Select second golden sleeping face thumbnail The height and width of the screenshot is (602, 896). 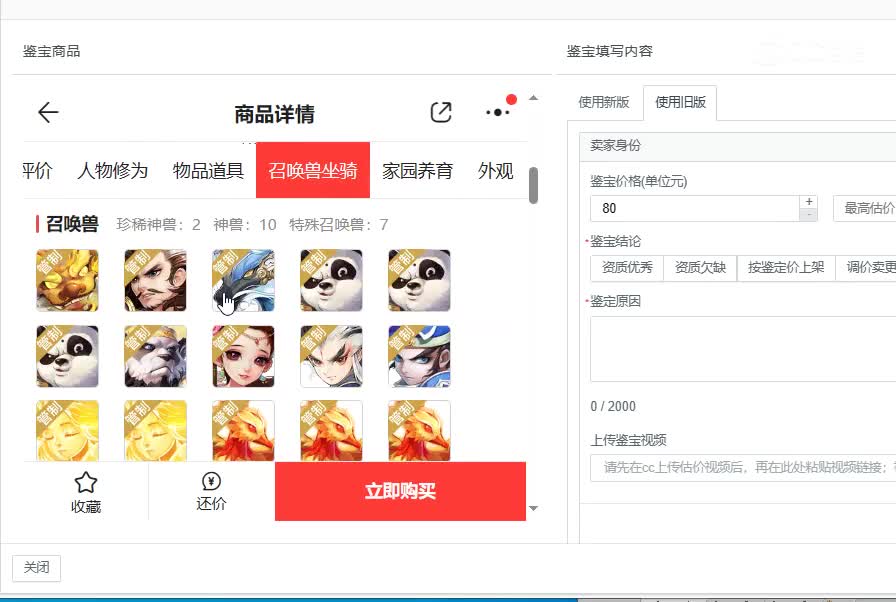click(x=155, y=431)
